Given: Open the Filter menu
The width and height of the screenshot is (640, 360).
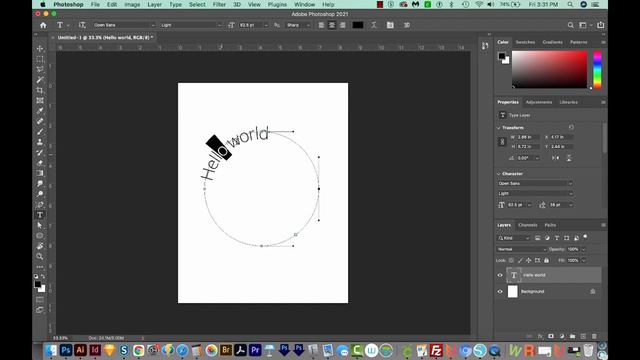Looking at the screenshot, I should [219, 4].
